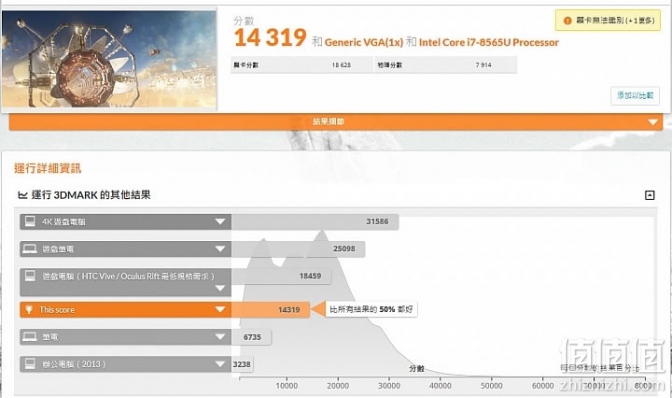Open the orange result details bar

pyautogui.click(x=336, y=122)
